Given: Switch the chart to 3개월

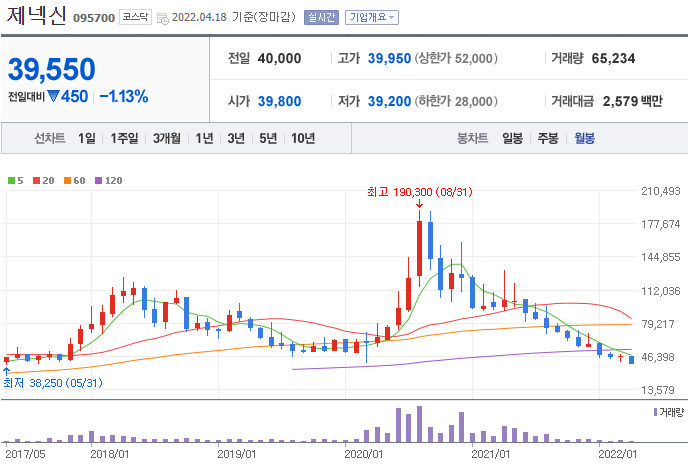Looking at the screenshot, I should click(167, 138).
